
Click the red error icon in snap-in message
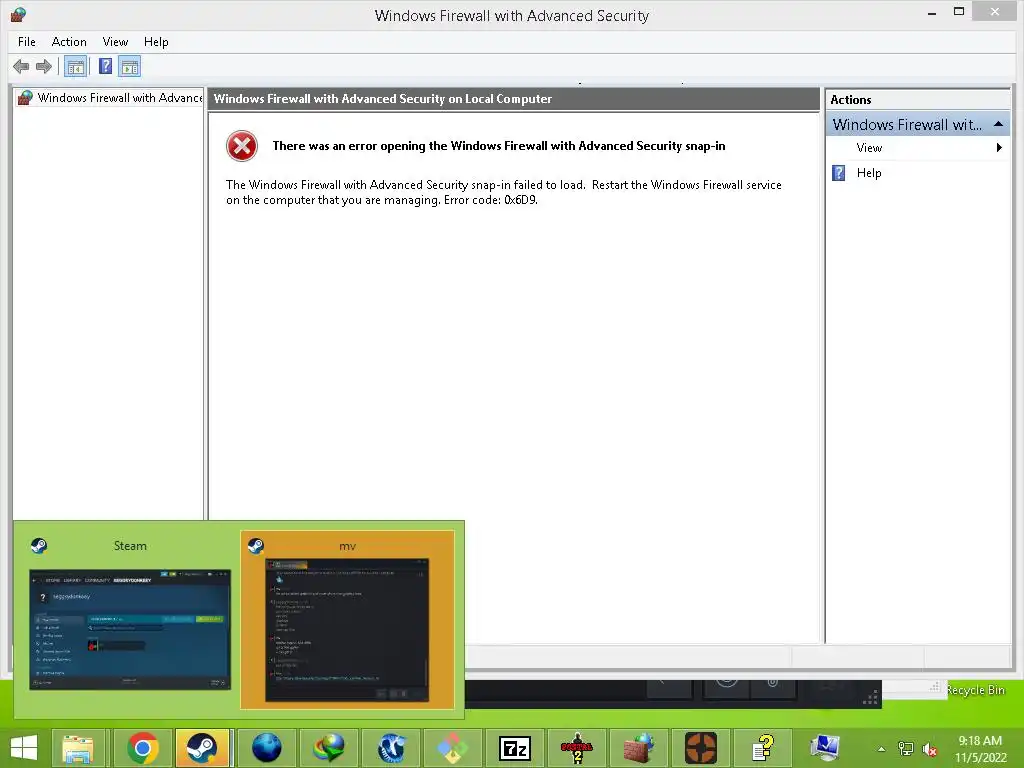click(242, 146)
